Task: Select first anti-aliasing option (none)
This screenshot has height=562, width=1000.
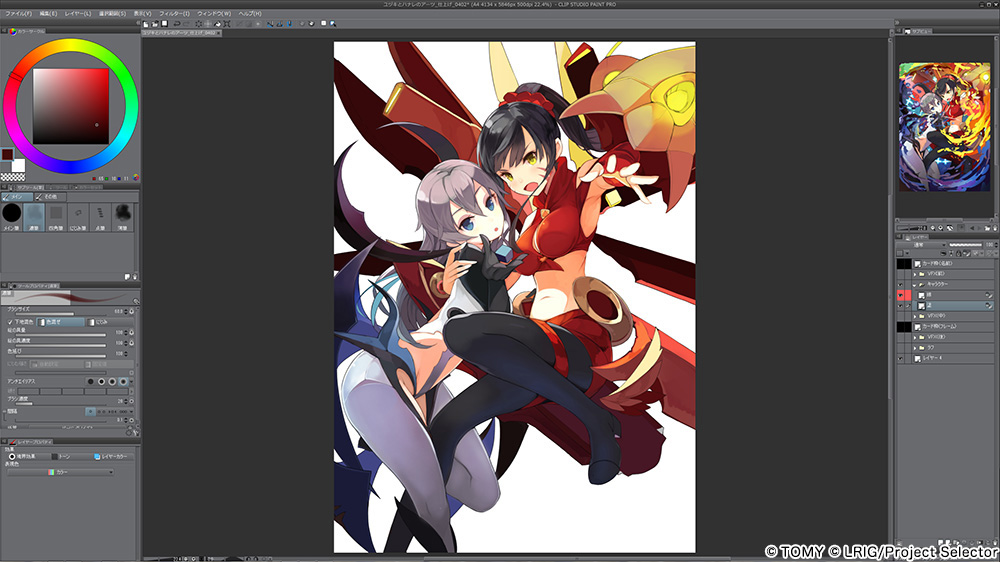Action: (x=91, y=381)
